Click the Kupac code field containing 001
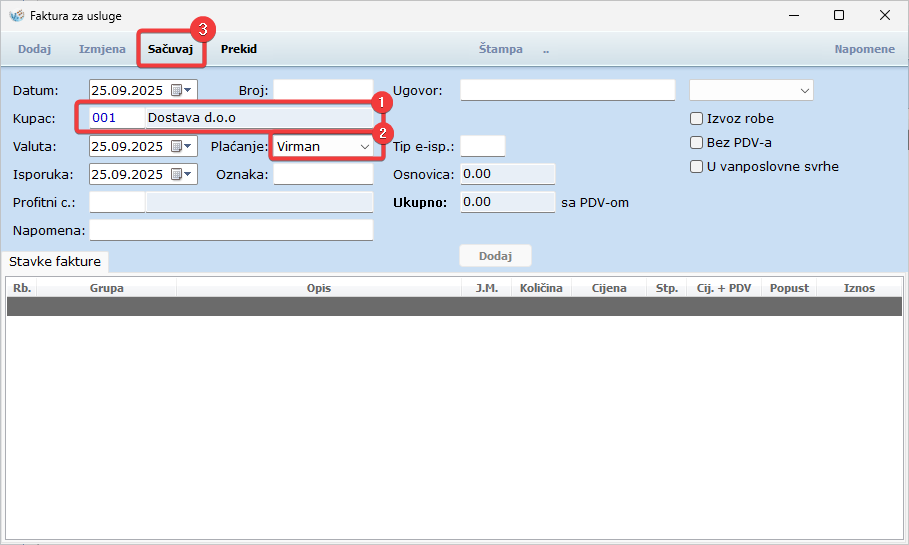909x545 pixels. [x=116, y=118]
